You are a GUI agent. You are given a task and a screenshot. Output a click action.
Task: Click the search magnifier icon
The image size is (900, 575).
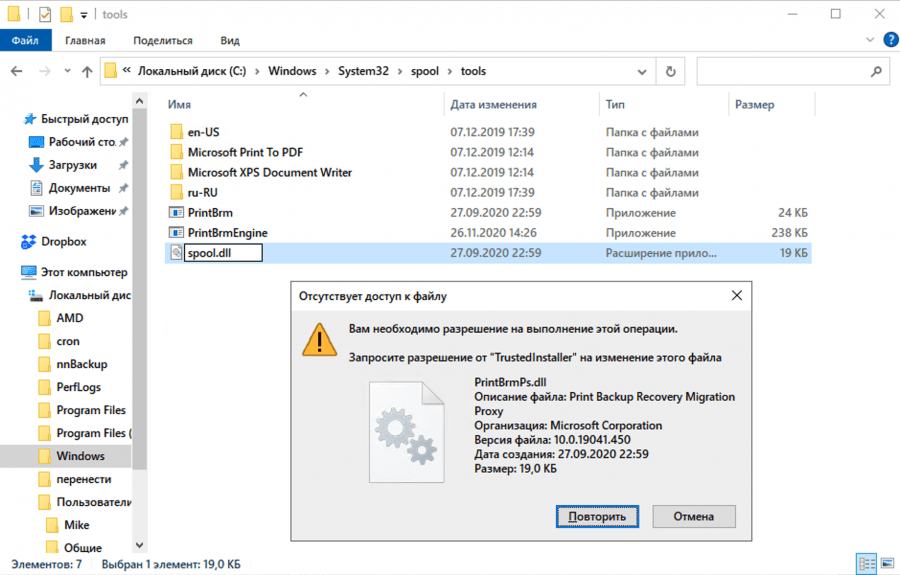pos(876,72)
